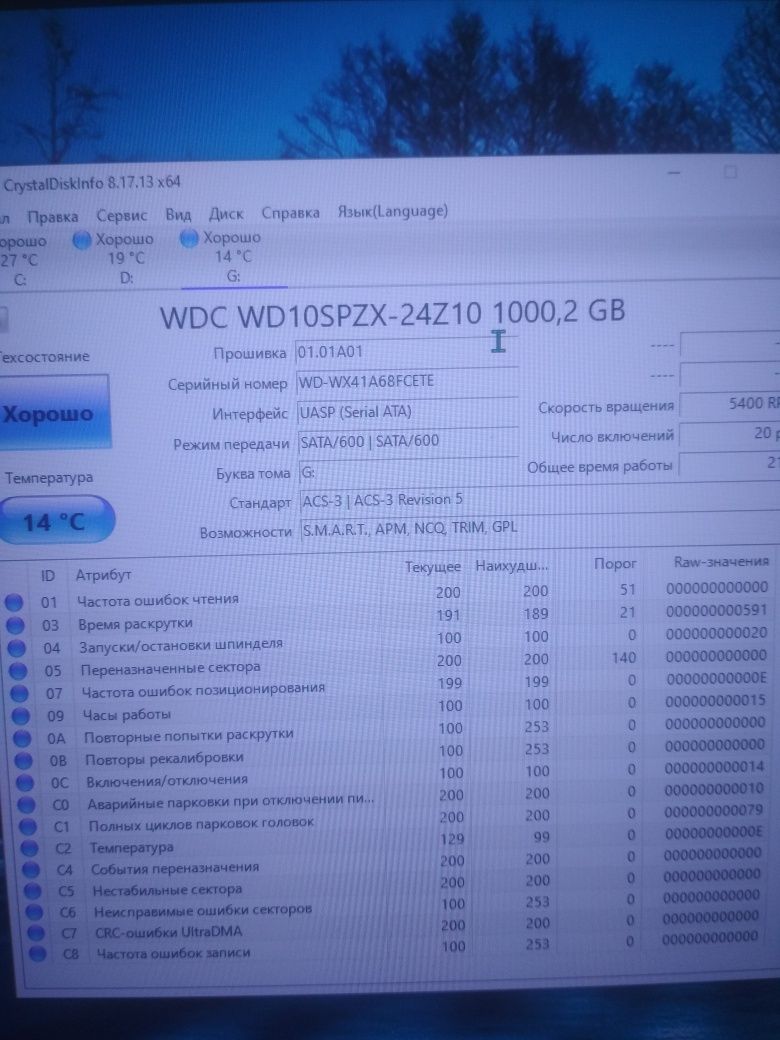Click status circle icon on disk D: tab

pyautogui.click(x=82, y=241)
